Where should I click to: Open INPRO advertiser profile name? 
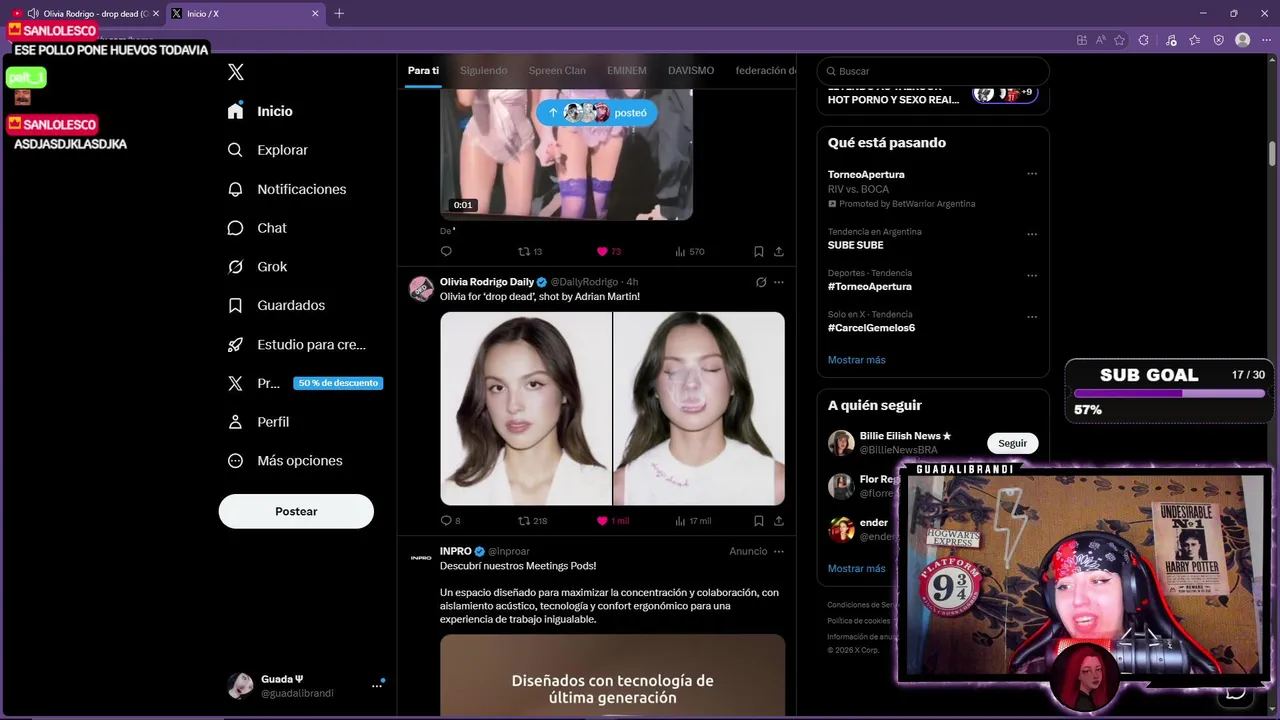tap(455, 551)
